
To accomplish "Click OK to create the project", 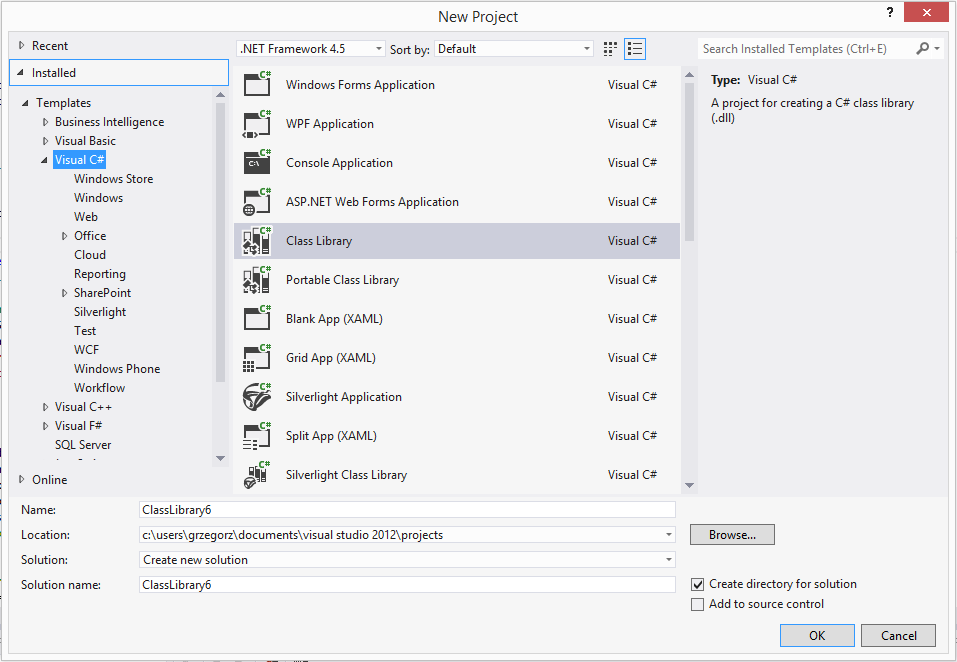I will tap(817, 635).
